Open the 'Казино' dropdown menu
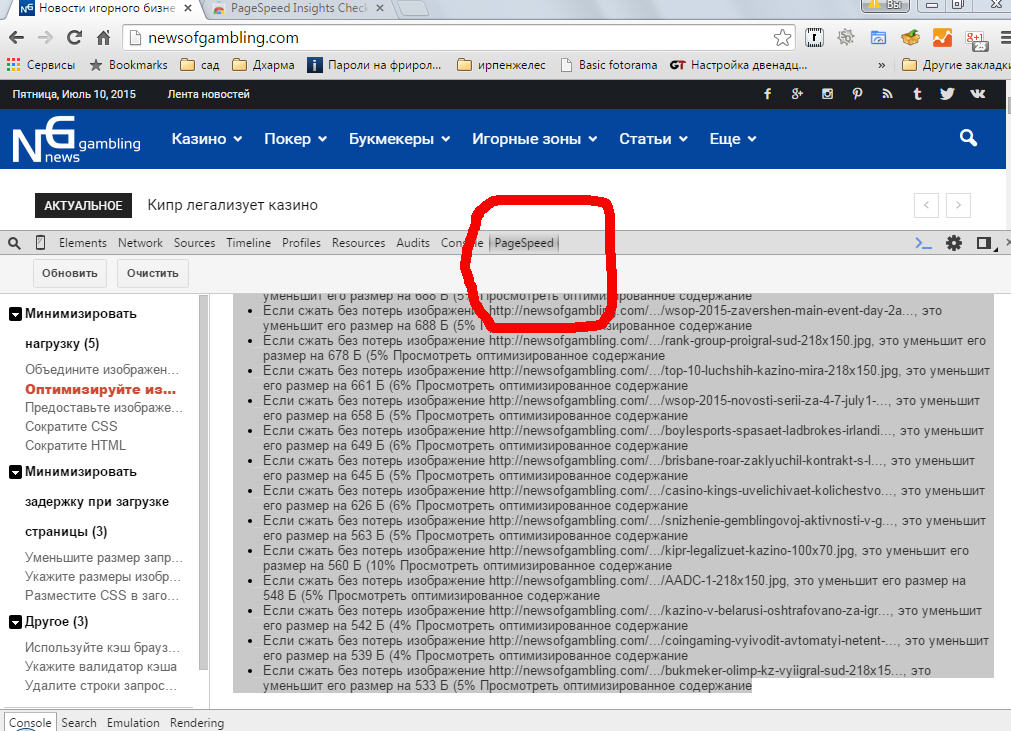The image size is (1011, 731). click(207, 139)
